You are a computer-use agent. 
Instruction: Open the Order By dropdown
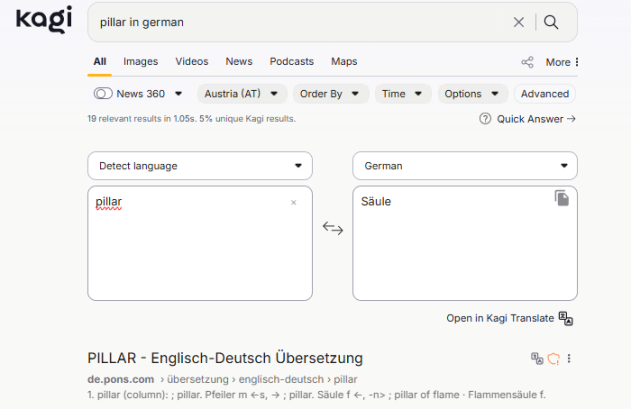pos(329,94)
